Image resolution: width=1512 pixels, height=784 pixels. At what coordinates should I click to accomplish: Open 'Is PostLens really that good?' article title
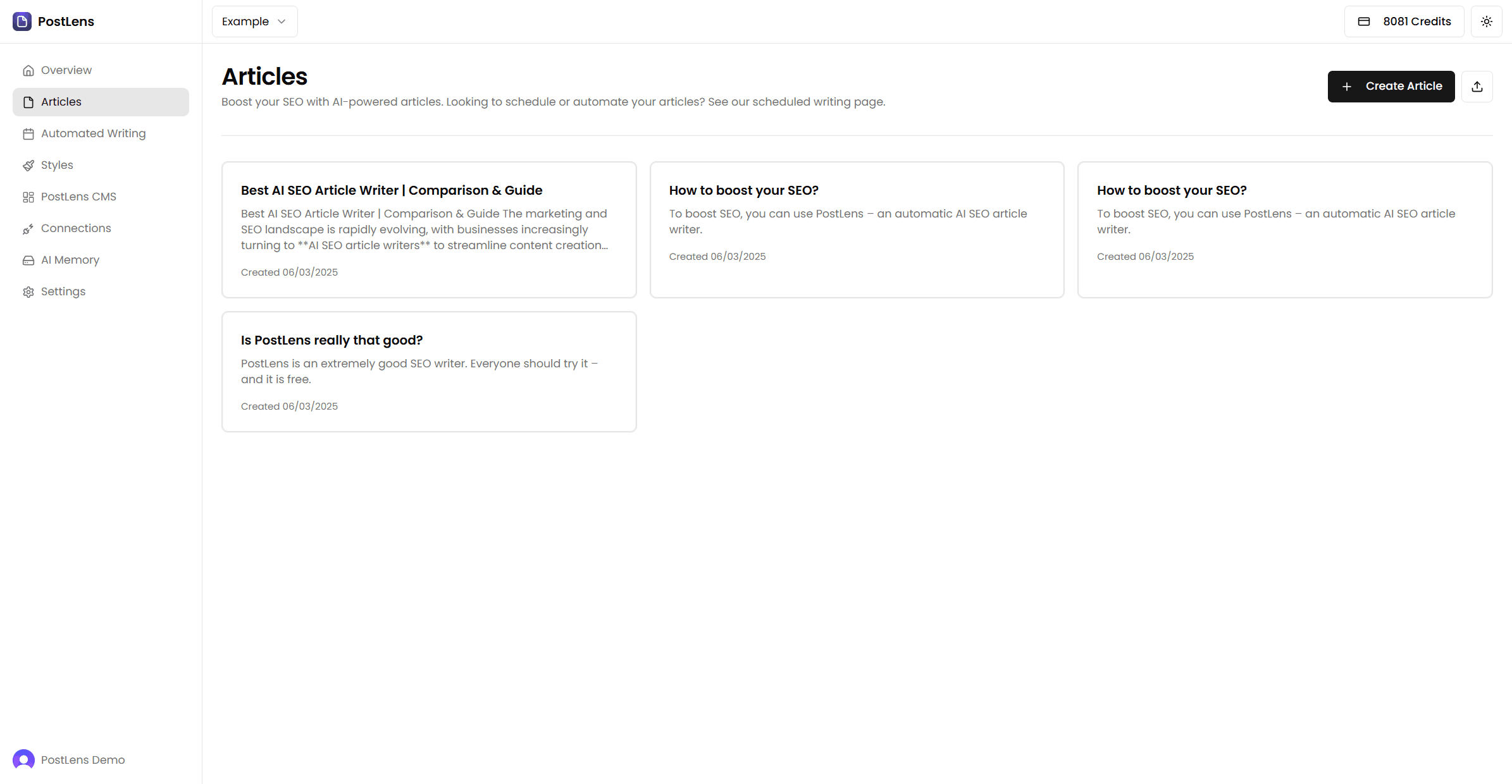[332, 340]
